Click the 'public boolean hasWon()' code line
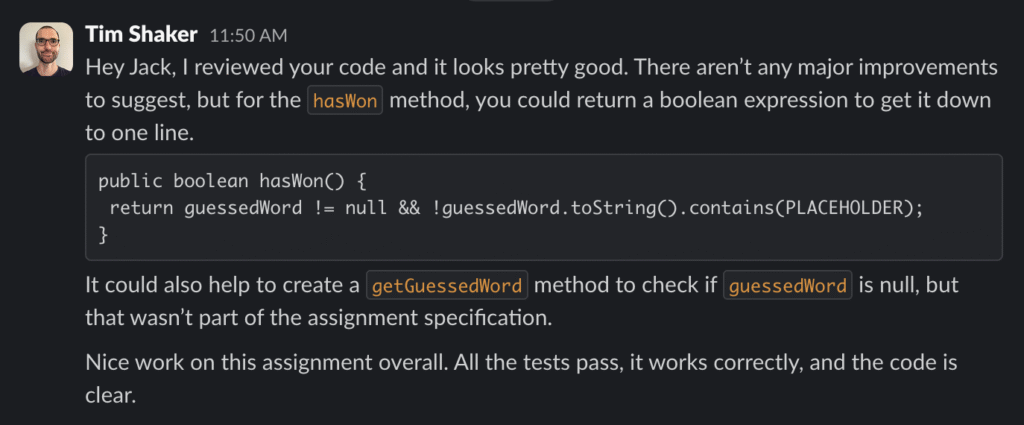 [x=200, y=181]
